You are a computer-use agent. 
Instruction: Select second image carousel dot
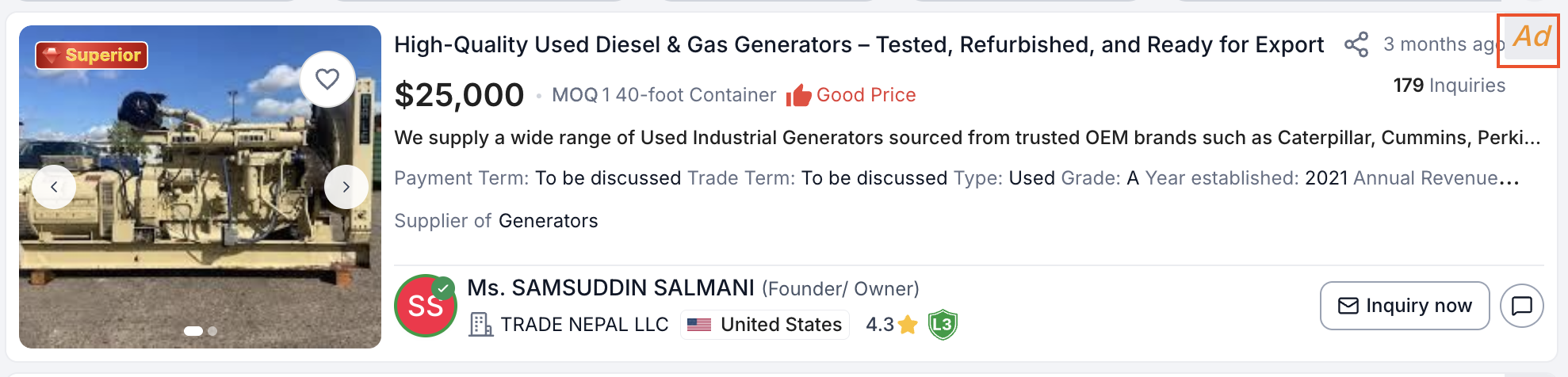click(212, 331)
